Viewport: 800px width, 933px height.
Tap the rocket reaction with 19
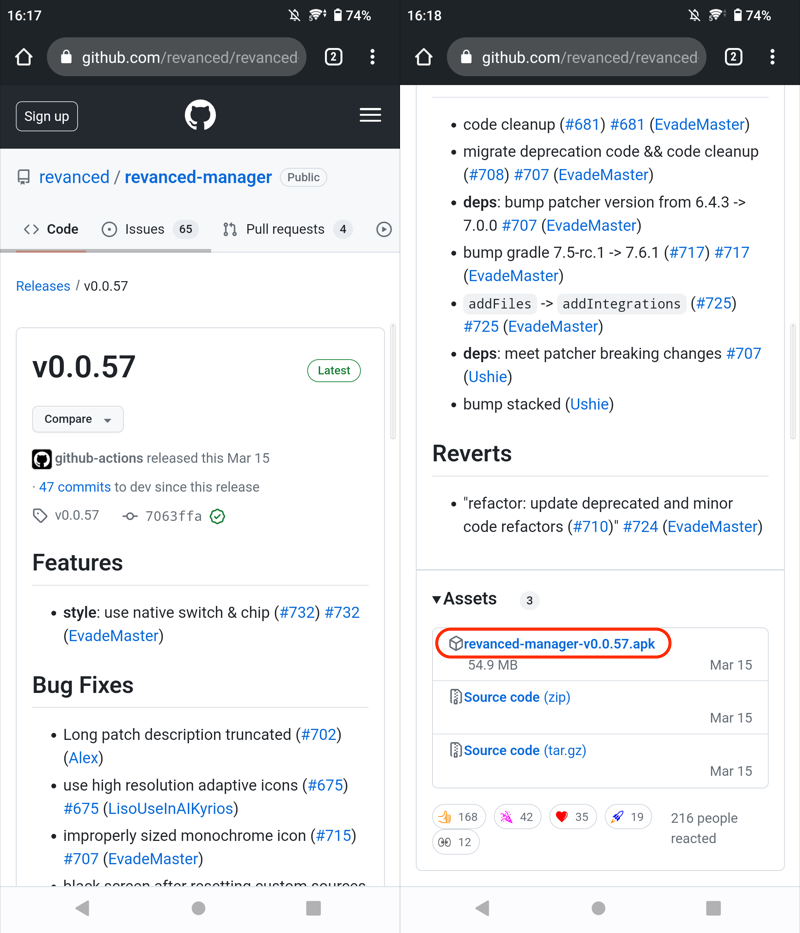point(628,817)
